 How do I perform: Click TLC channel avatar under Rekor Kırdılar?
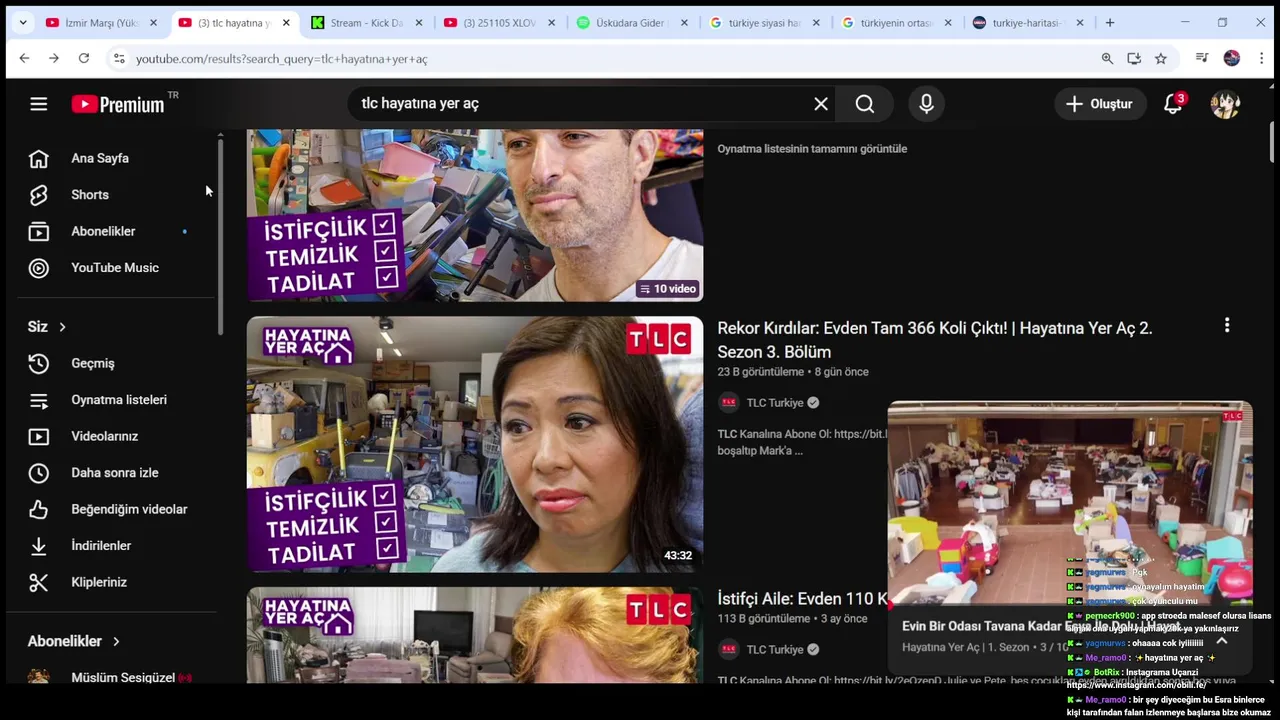729,403
